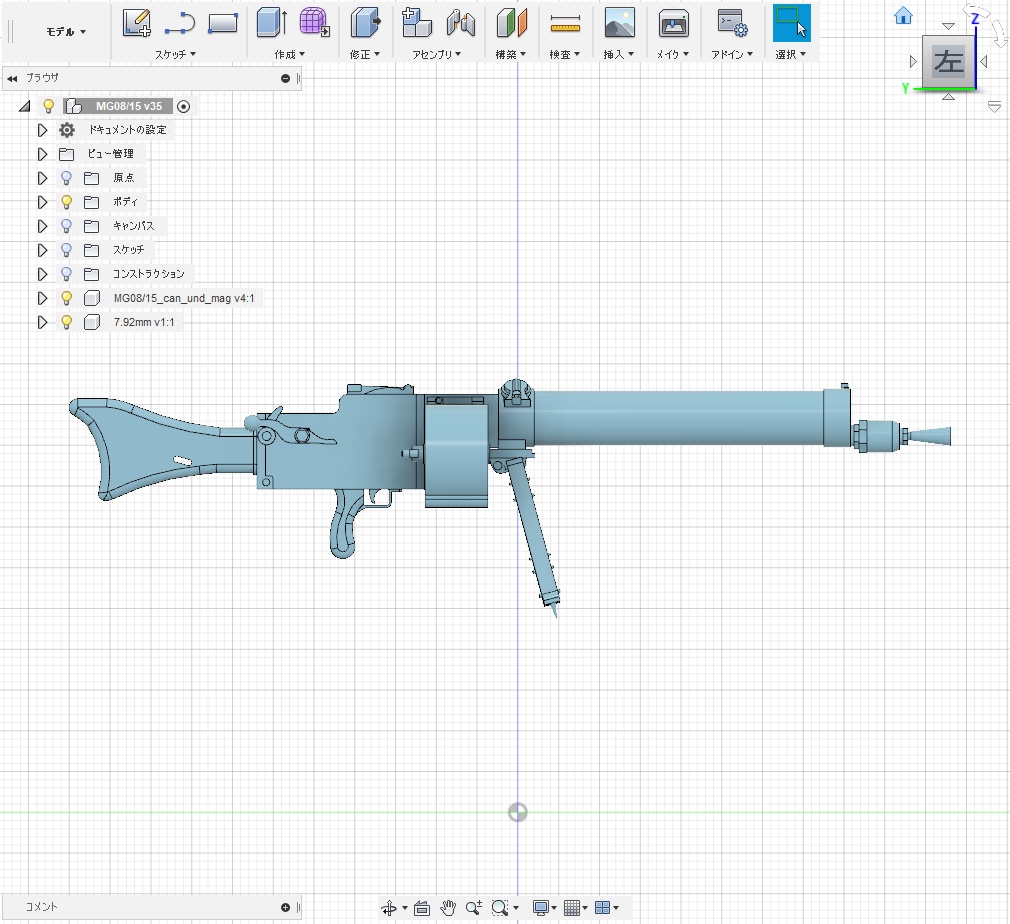1010x924 pixels.
Task: Click the Create Form purple mesh icon
Action: (x=315, y=22)
